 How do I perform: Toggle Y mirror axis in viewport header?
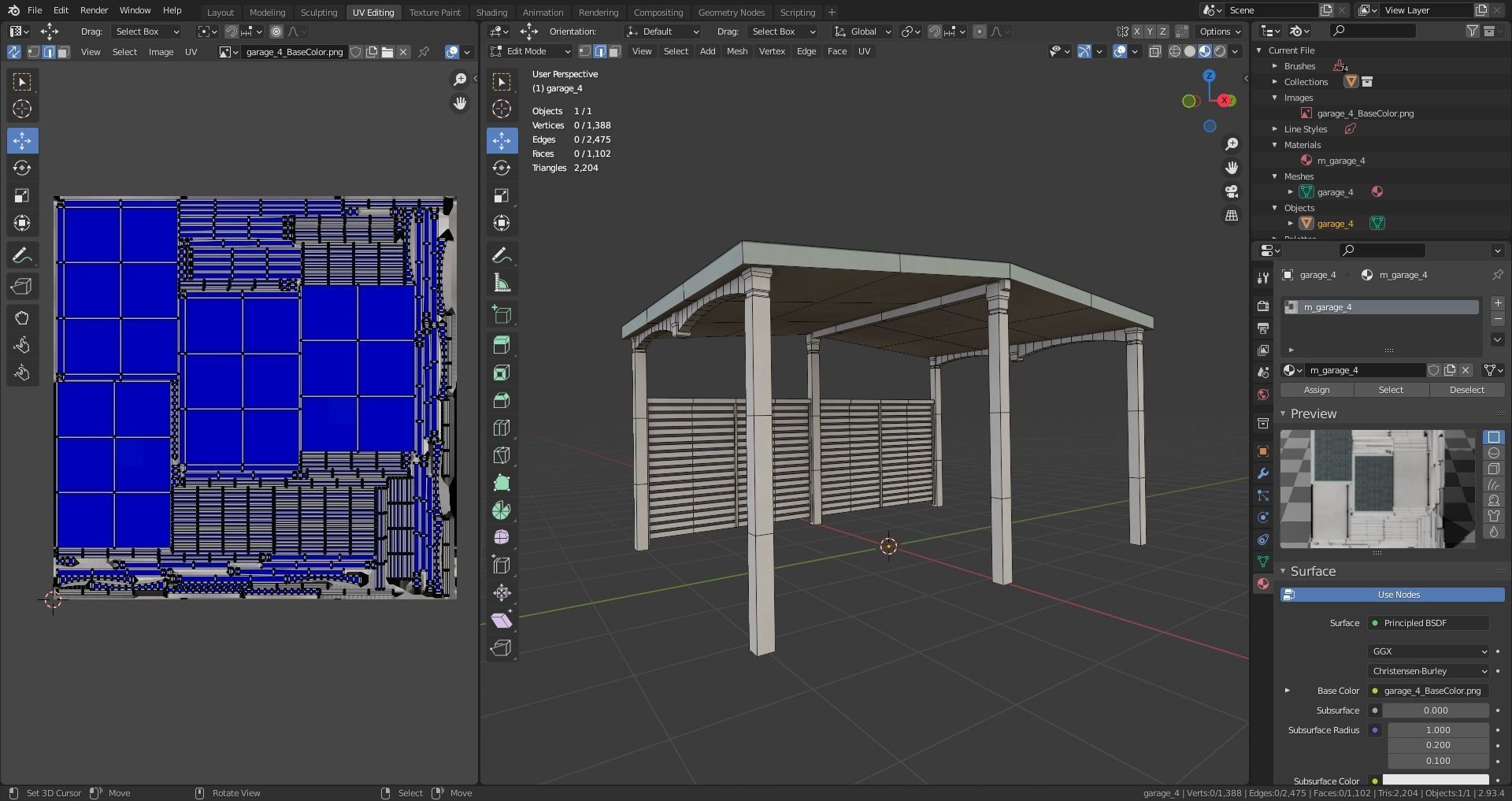pyautogui.click(x=1150, y=32)
